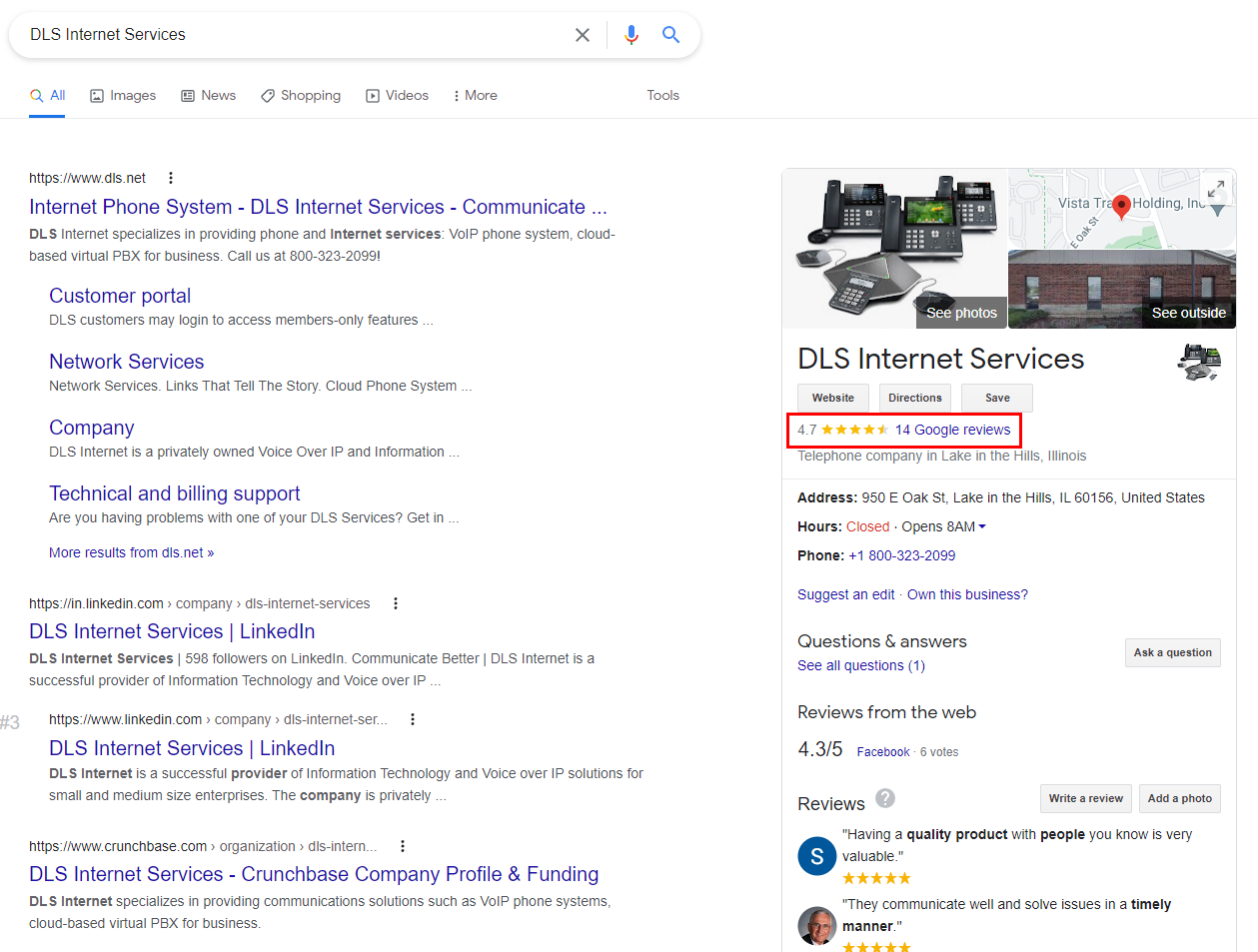Screen dimensions: 1258x952
Task: Click the small phones logo beside business name
Action: 1199,362
